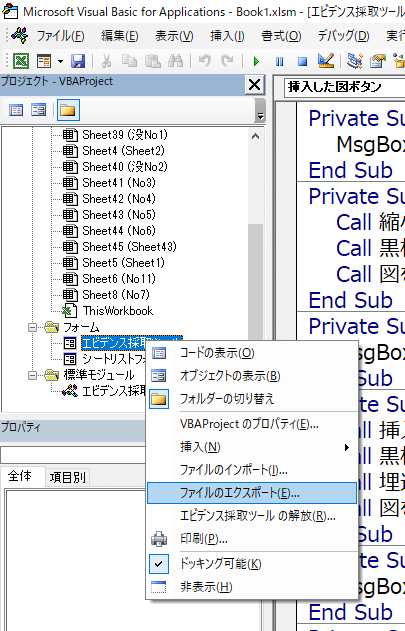Image resolution: width=405 pixels, height=631 pixels.
Task: Save the workbook with the floppy icon
Action: [x=78, y=61]
